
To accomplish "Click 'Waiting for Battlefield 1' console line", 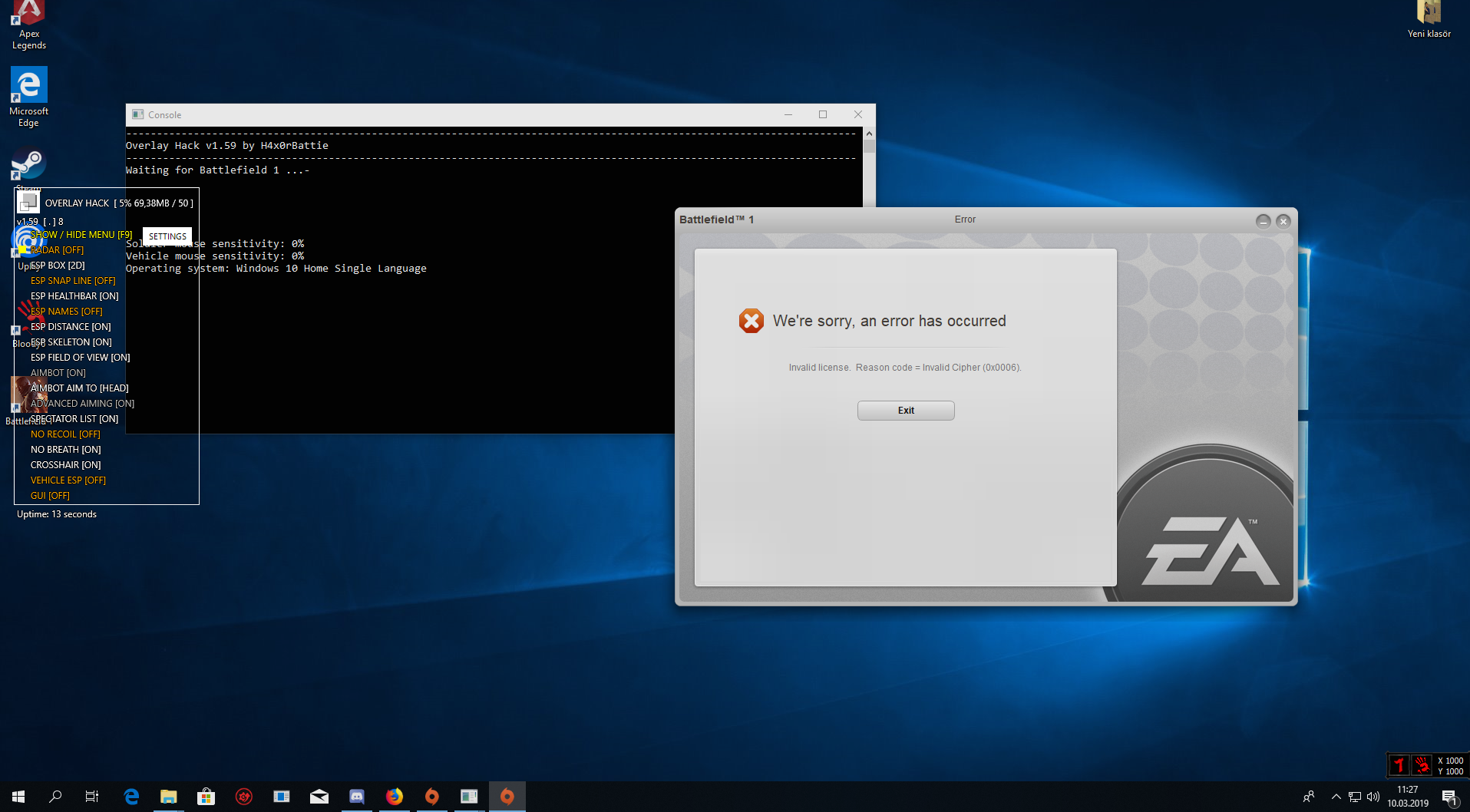I will tap(218, 170).
